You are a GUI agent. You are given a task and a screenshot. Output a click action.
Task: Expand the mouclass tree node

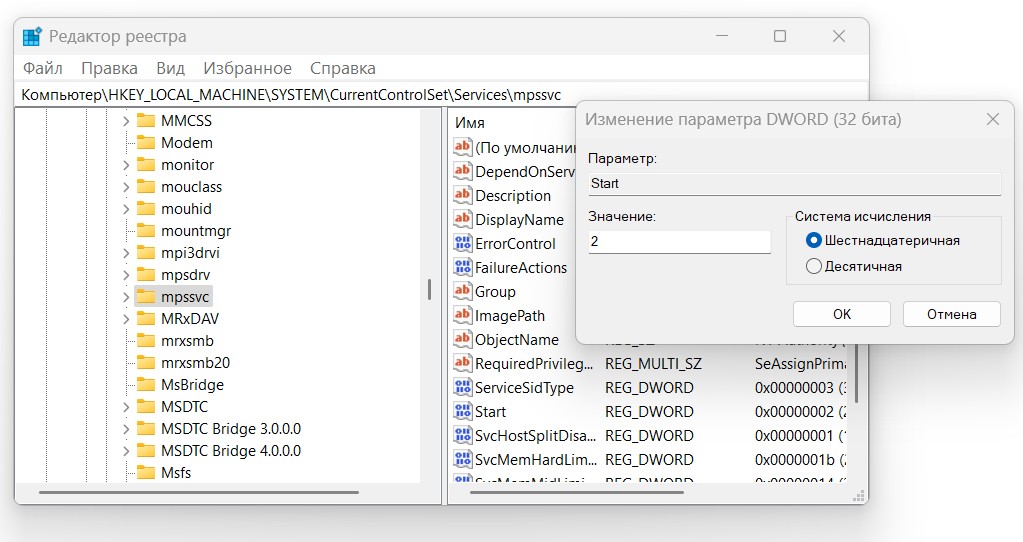click(x=126, y=187)
